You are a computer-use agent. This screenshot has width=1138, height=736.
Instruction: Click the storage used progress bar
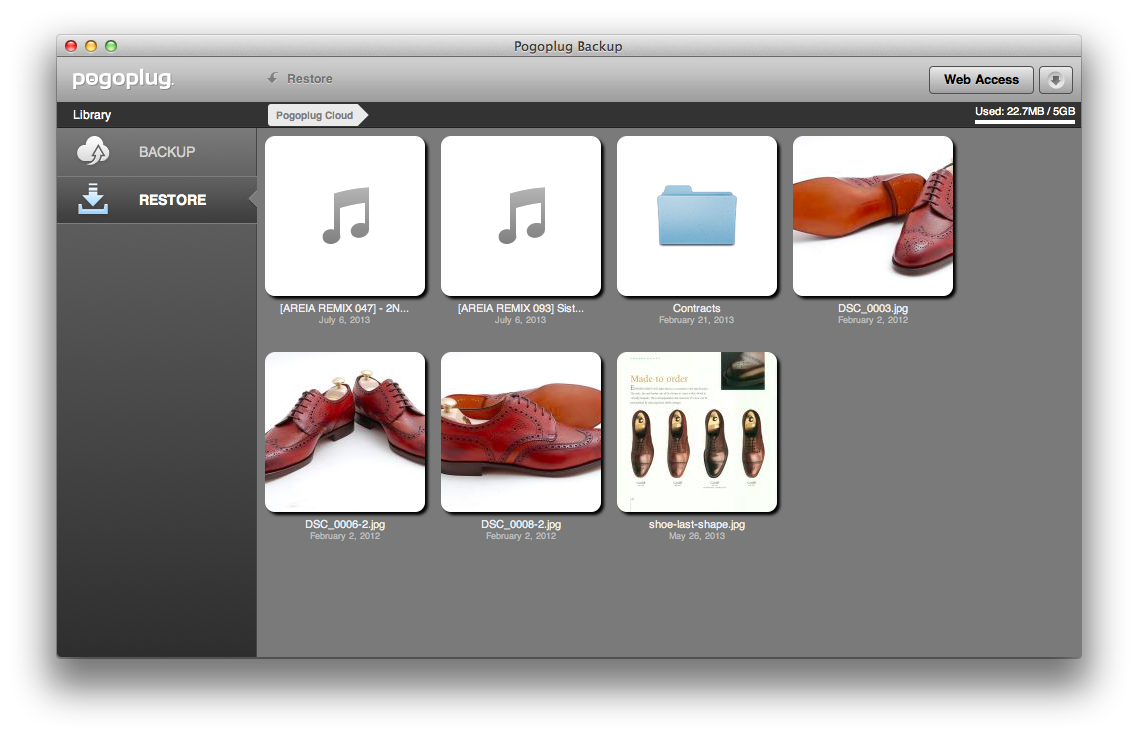click(1025, 122)
